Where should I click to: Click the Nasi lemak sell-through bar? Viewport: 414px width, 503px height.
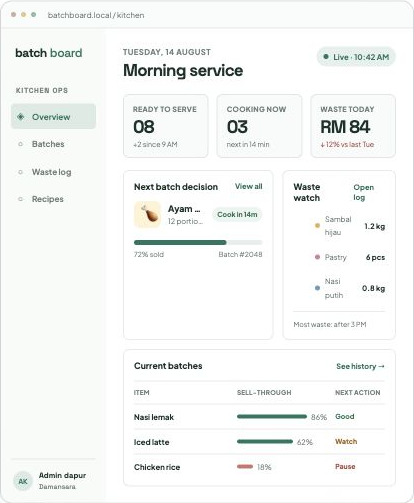[x=272, y=416]
